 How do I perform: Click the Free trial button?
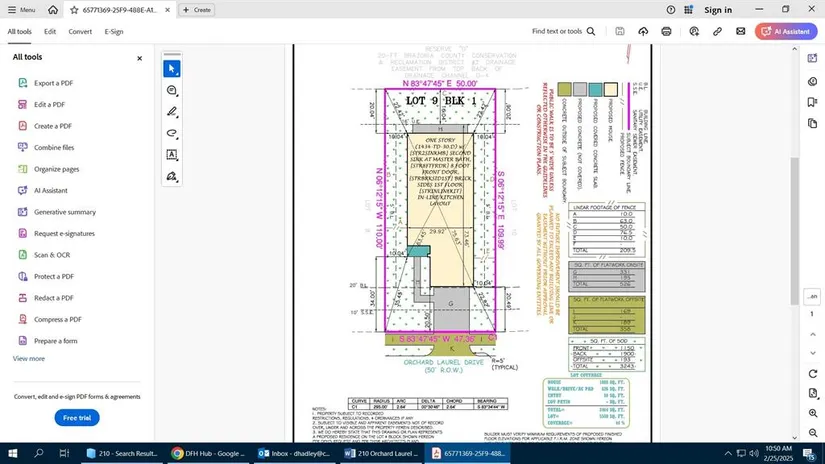pos(77,417)
